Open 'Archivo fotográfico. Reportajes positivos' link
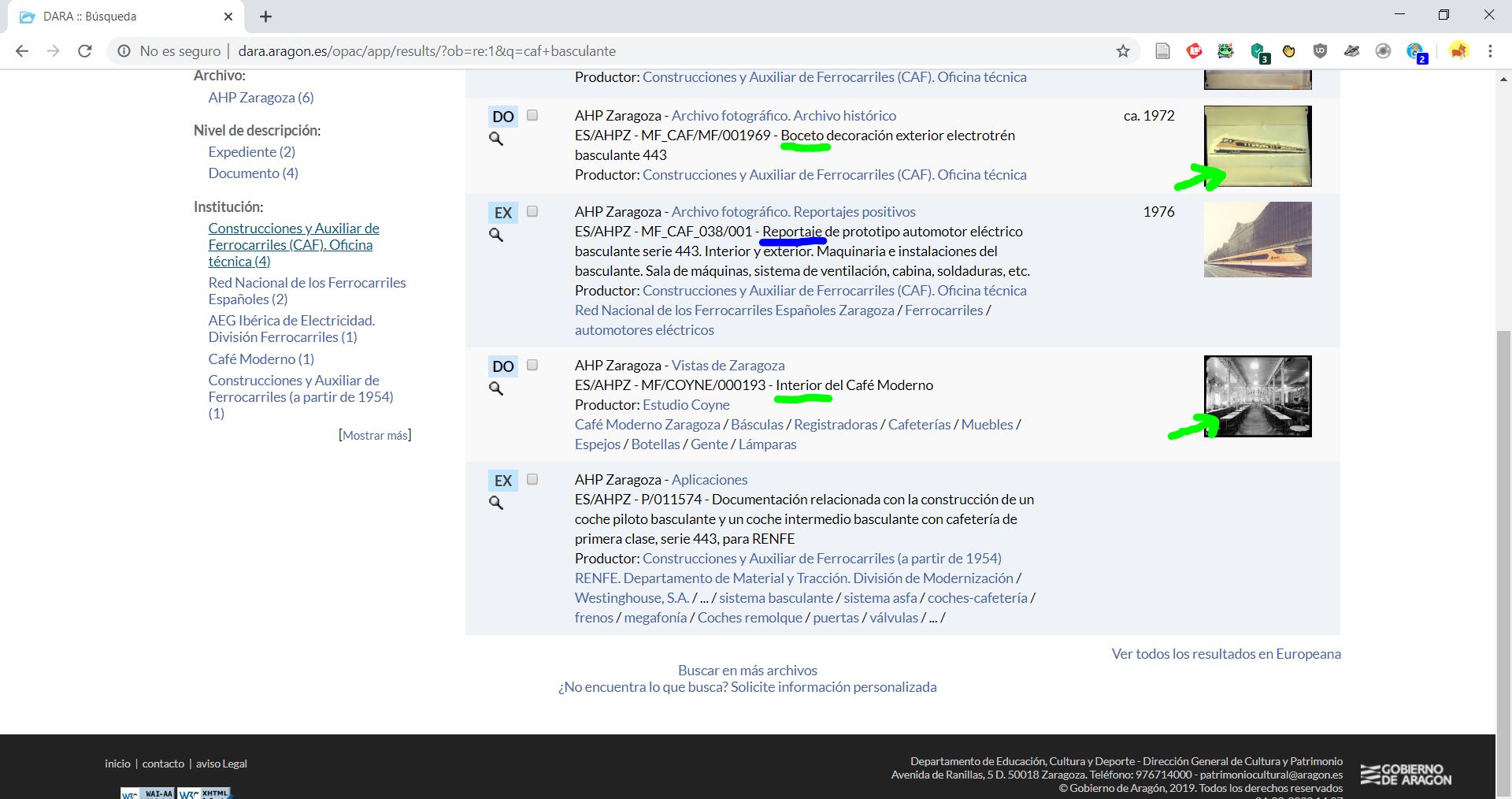Image resolution: width=1512 pixels, height=799 pixels. coord(794,212)
